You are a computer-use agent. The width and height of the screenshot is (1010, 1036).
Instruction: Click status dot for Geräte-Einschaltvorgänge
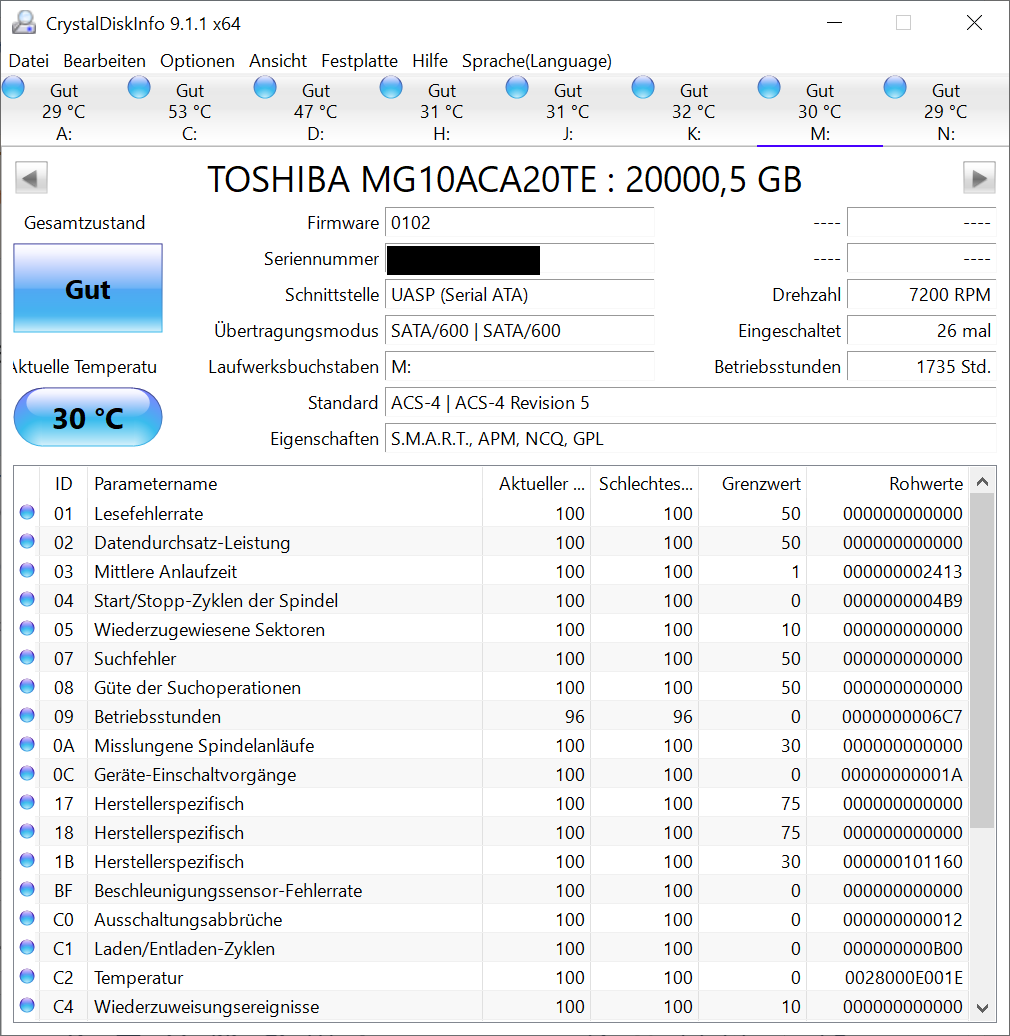pos(27,774)
